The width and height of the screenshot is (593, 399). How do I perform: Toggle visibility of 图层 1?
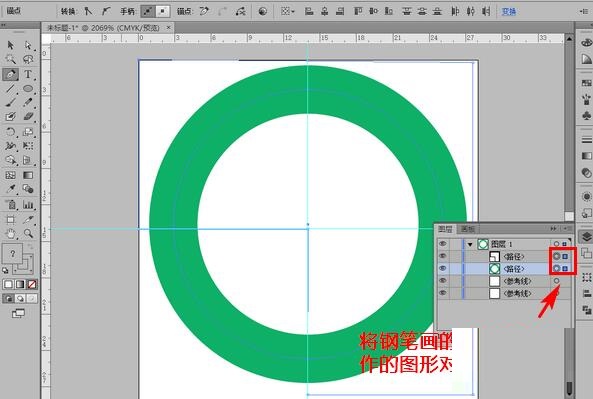pyautogui.click(x=442, y=244)
